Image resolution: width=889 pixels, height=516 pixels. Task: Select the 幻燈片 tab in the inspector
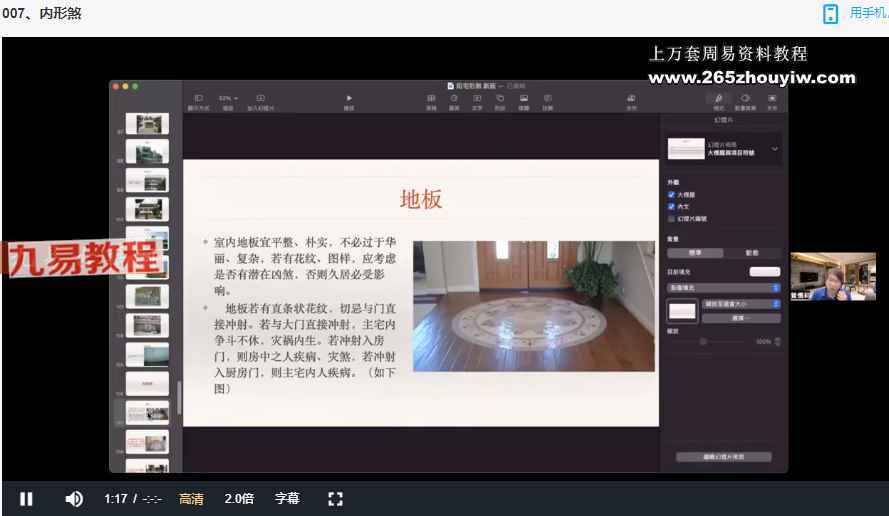723,120
